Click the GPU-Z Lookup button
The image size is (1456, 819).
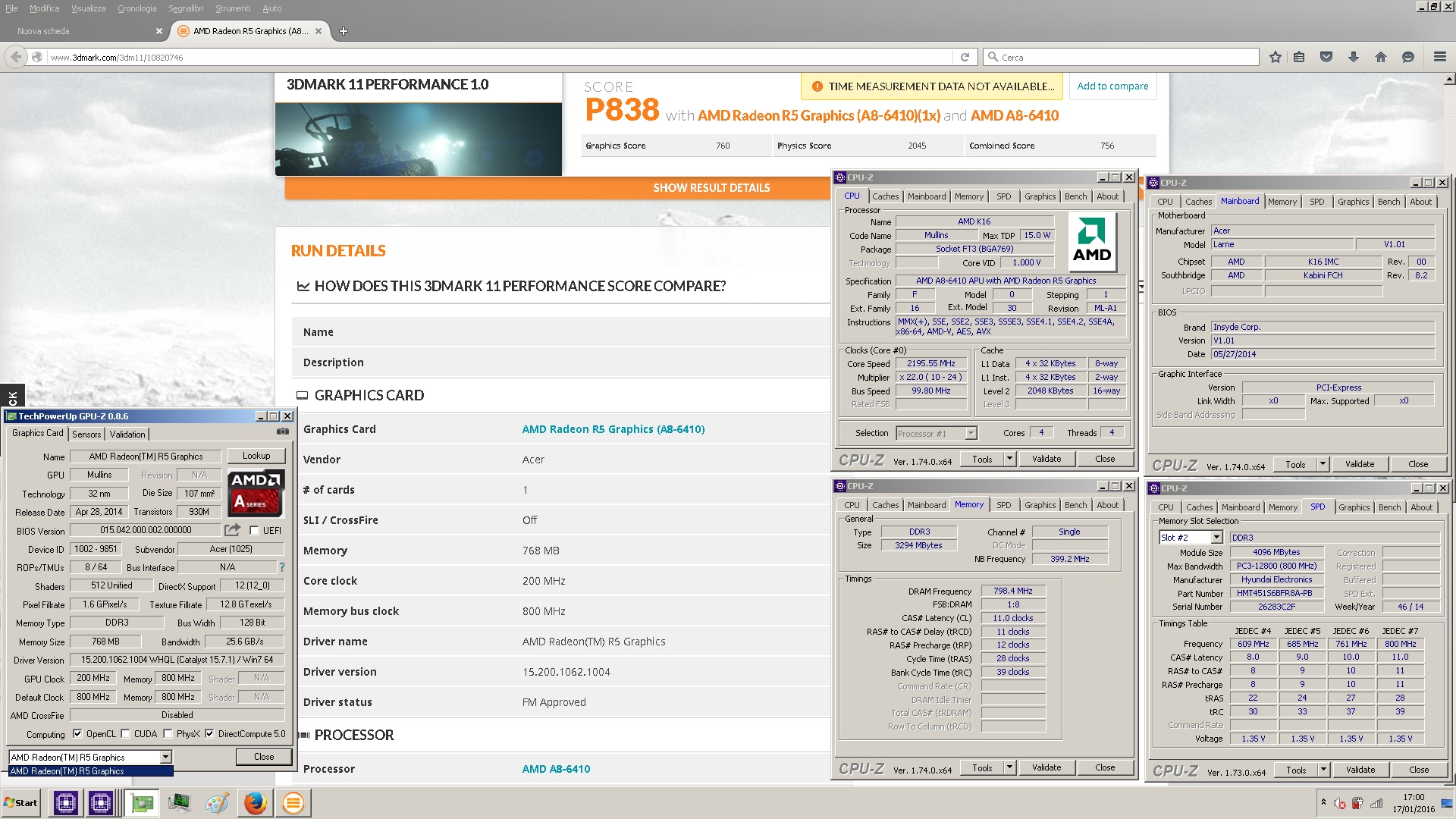click(x=256, y=456)
